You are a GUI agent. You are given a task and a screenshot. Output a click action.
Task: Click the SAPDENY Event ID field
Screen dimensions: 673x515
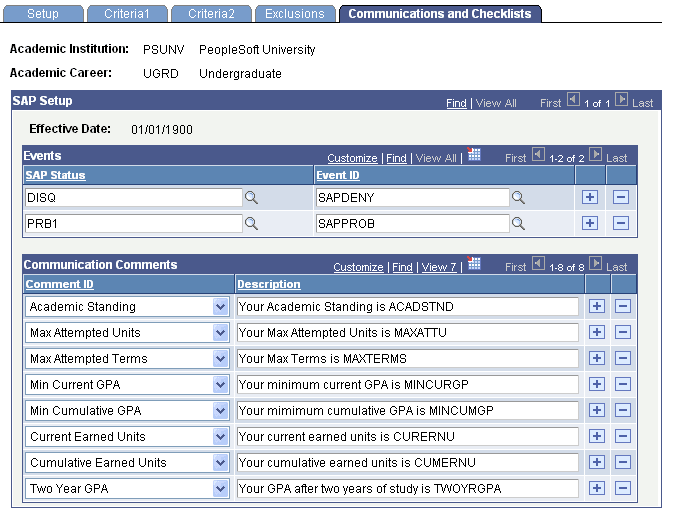tap(413, 198)
